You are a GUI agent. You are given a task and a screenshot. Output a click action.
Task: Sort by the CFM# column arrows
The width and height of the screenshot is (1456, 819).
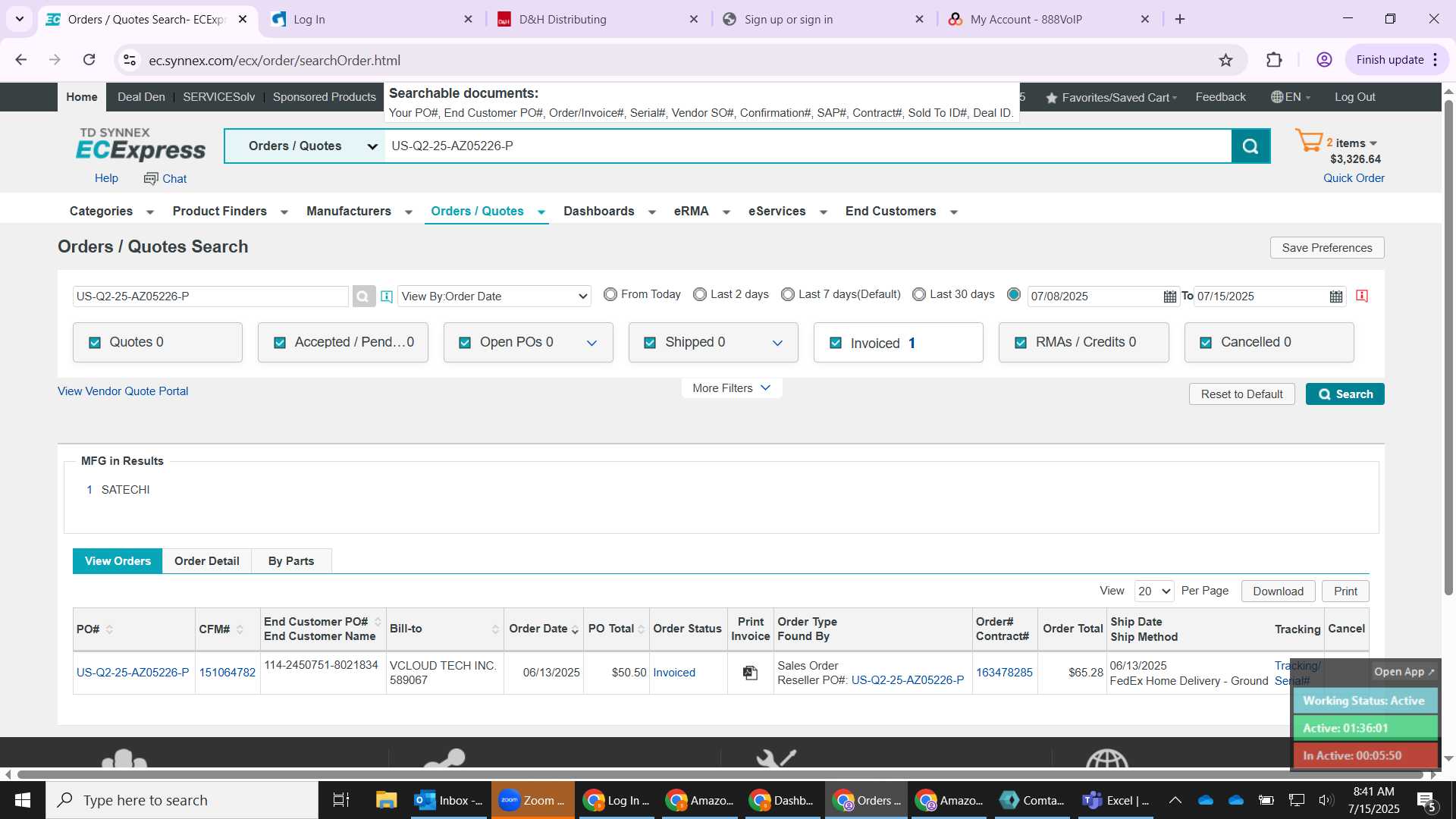tap(240, 629)
